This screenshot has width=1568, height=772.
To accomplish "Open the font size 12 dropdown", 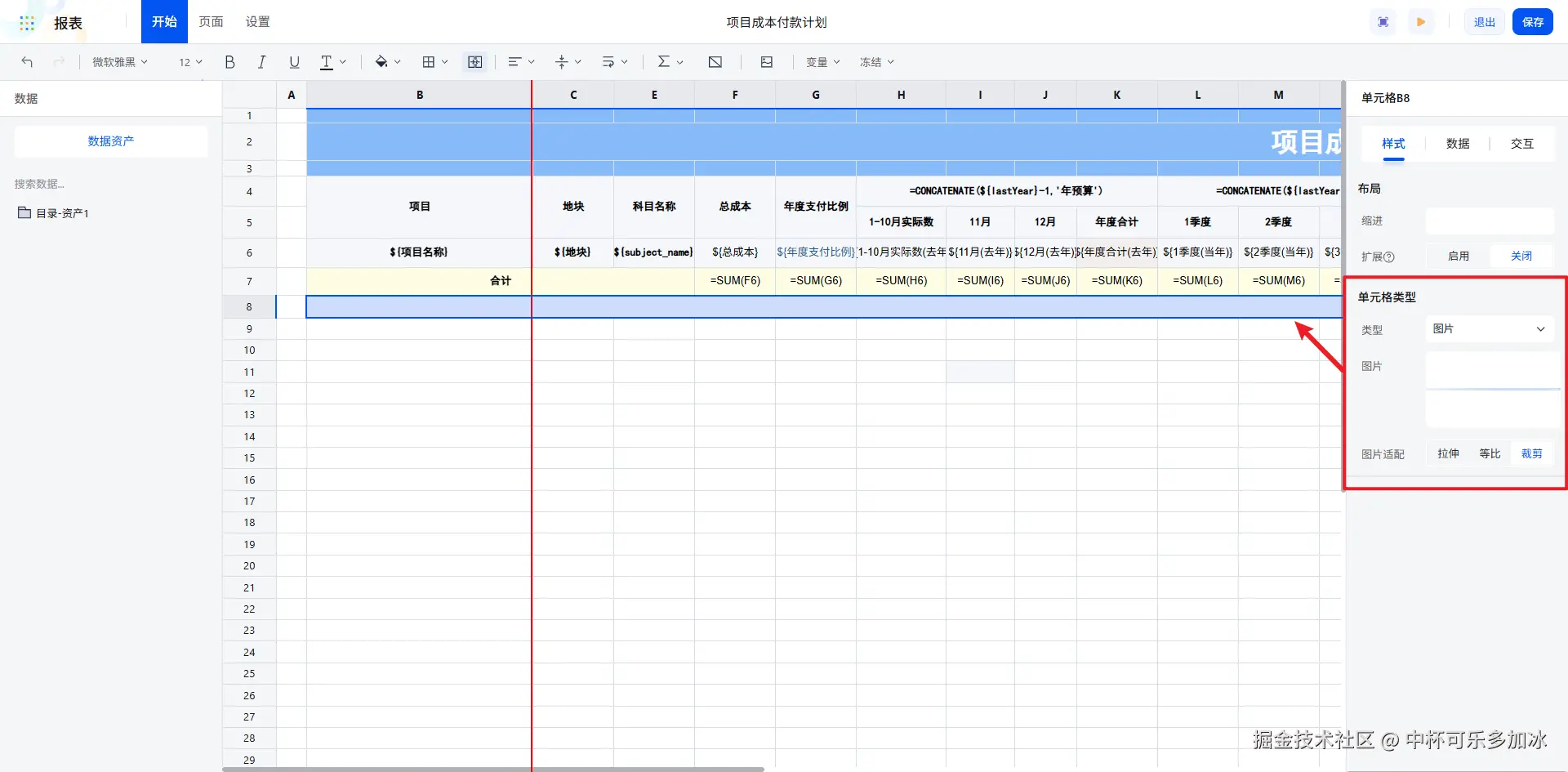I will coord(190,62).
